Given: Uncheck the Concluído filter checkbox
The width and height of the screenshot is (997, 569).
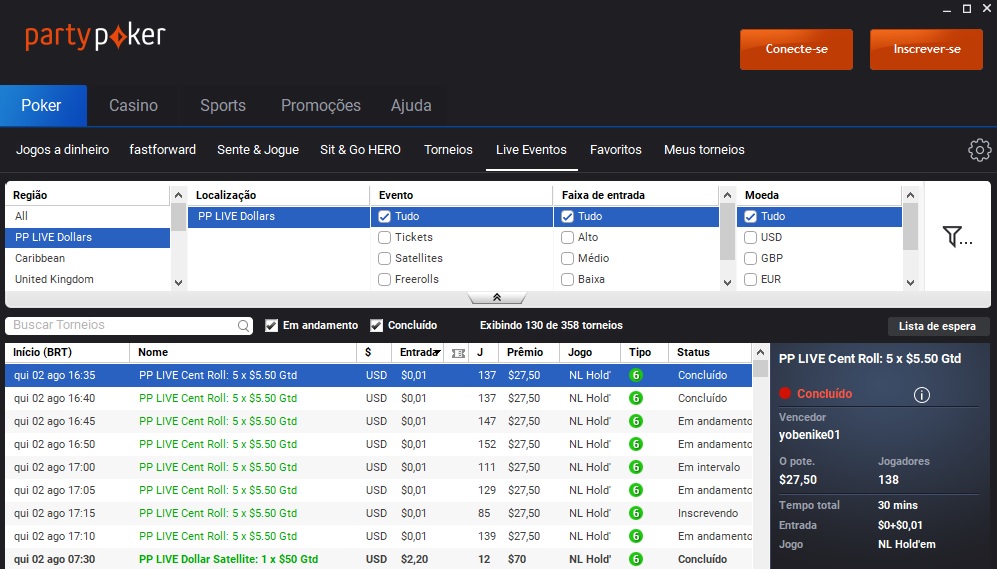Looking at the screenshot, I should [x=376, y=326].
